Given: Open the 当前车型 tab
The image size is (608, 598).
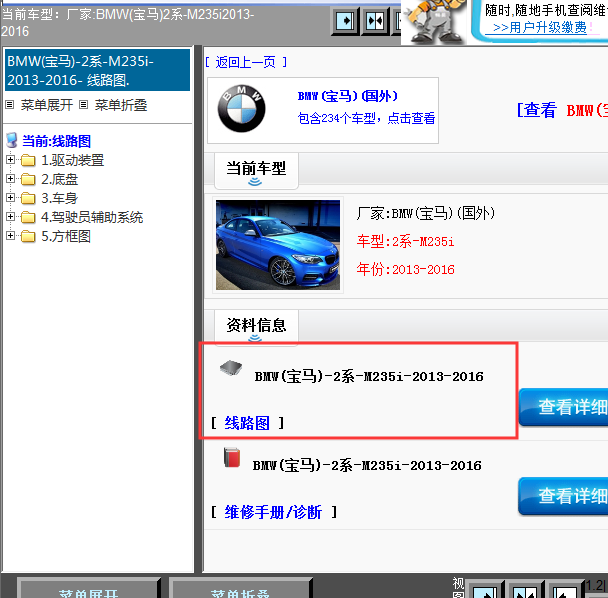Looking at the screenshot, I should pyautogui.click(x=256, y=171).
